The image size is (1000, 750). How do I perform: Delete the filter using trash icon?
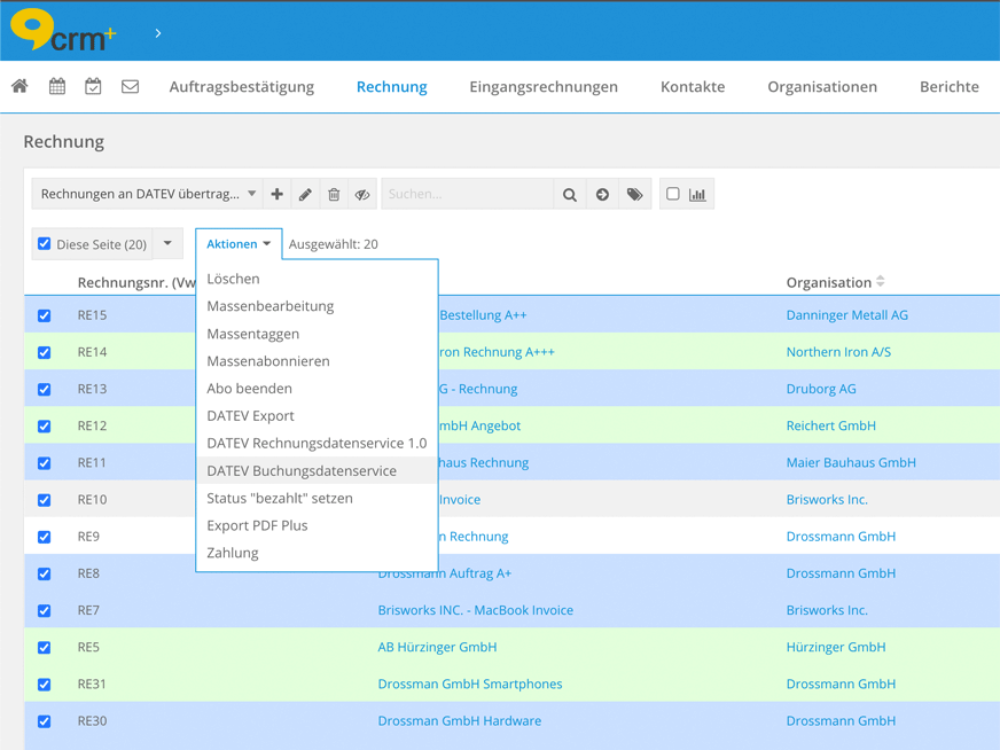334,194
